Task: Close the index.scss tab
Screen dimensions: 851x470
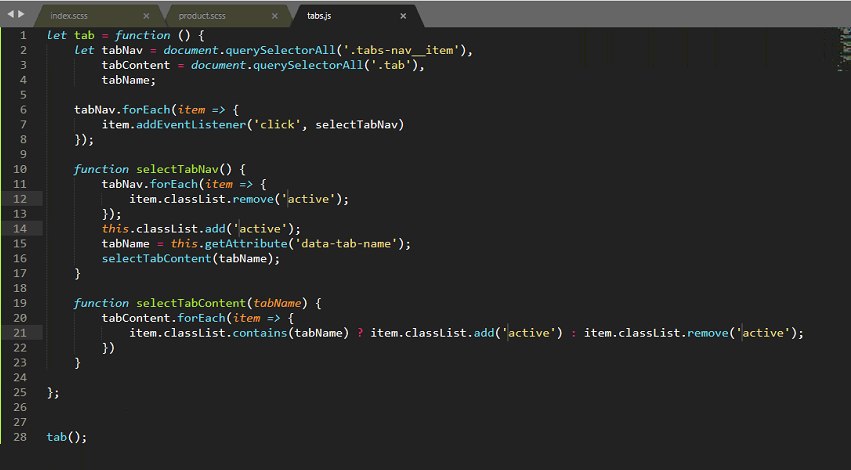Action: [146, 16]
